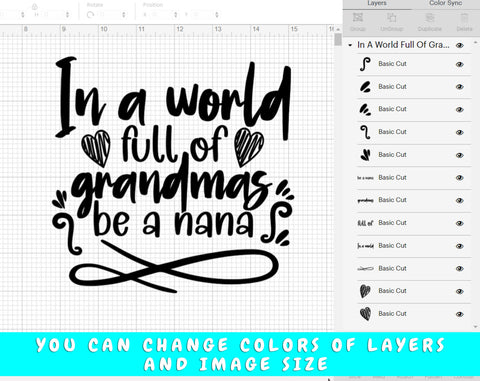Image resolution: width=480 pixels, height=381 pixels.
Task: Hide the S-shaped swirl layer via eye
Action: click(x=460, y=64)
